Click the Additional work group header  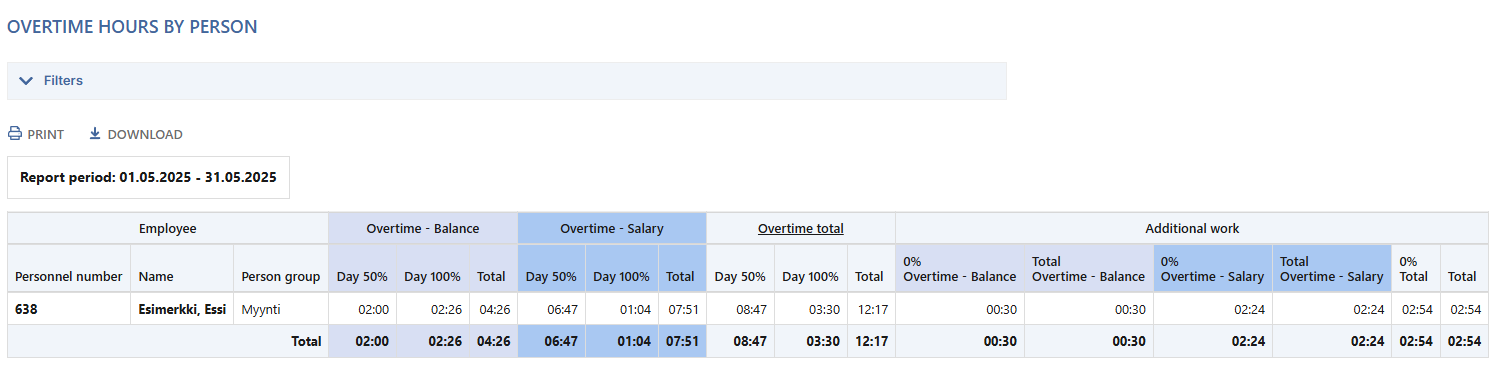coord(1192,228)
